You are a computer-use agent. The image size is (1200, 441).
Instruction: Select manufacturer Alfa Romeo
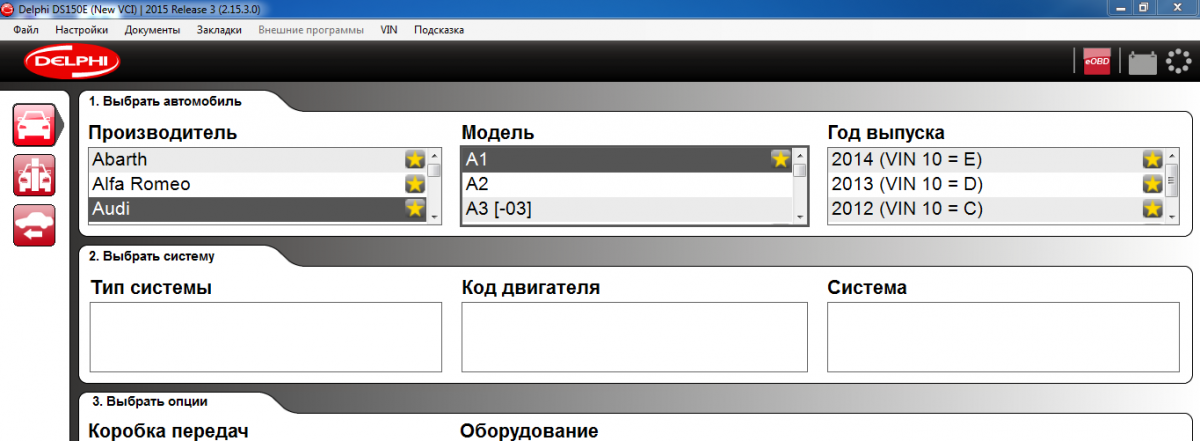pos(258,184)
